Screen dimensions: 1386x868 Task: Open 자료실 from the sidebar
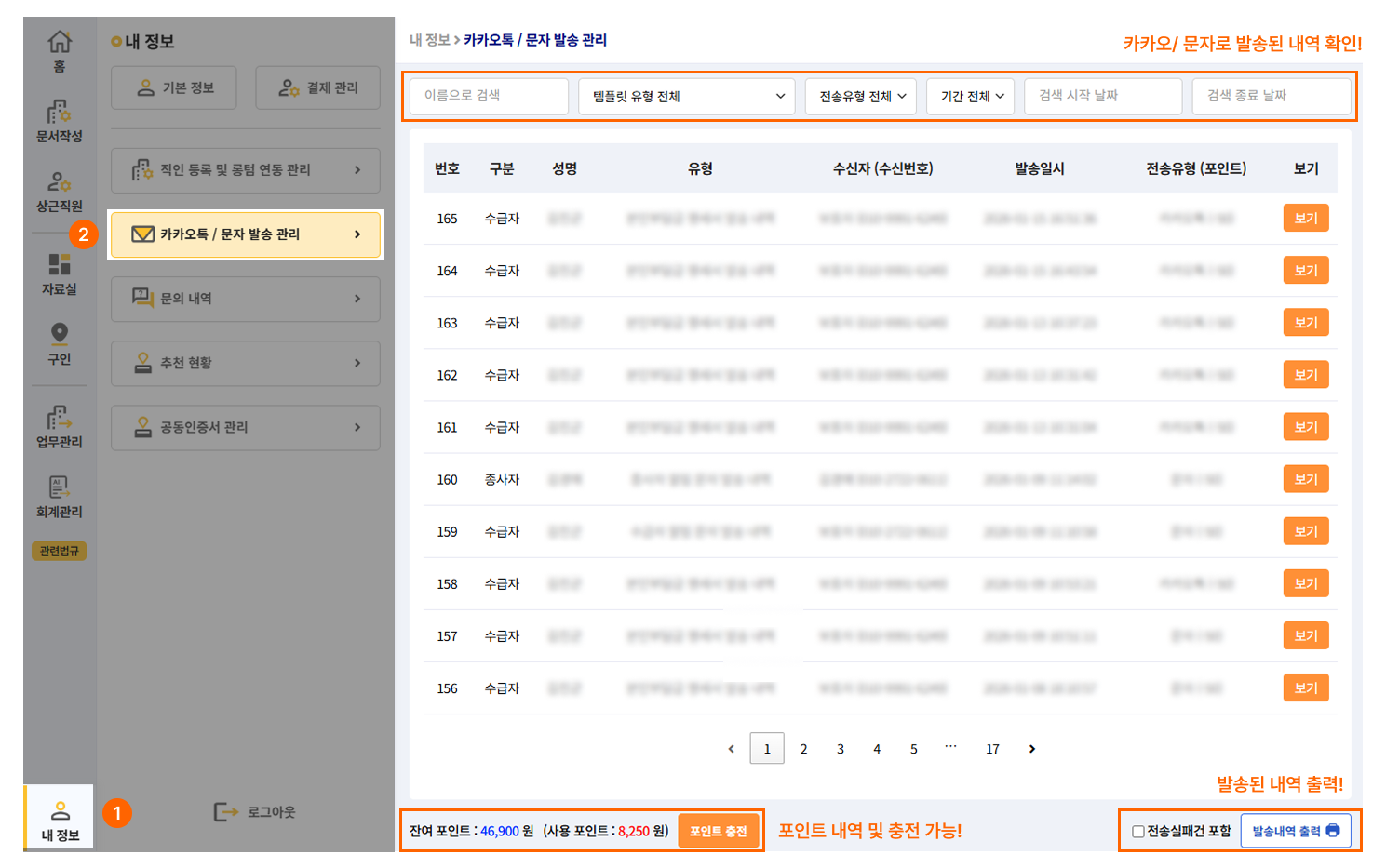click(x=60, y=265)
